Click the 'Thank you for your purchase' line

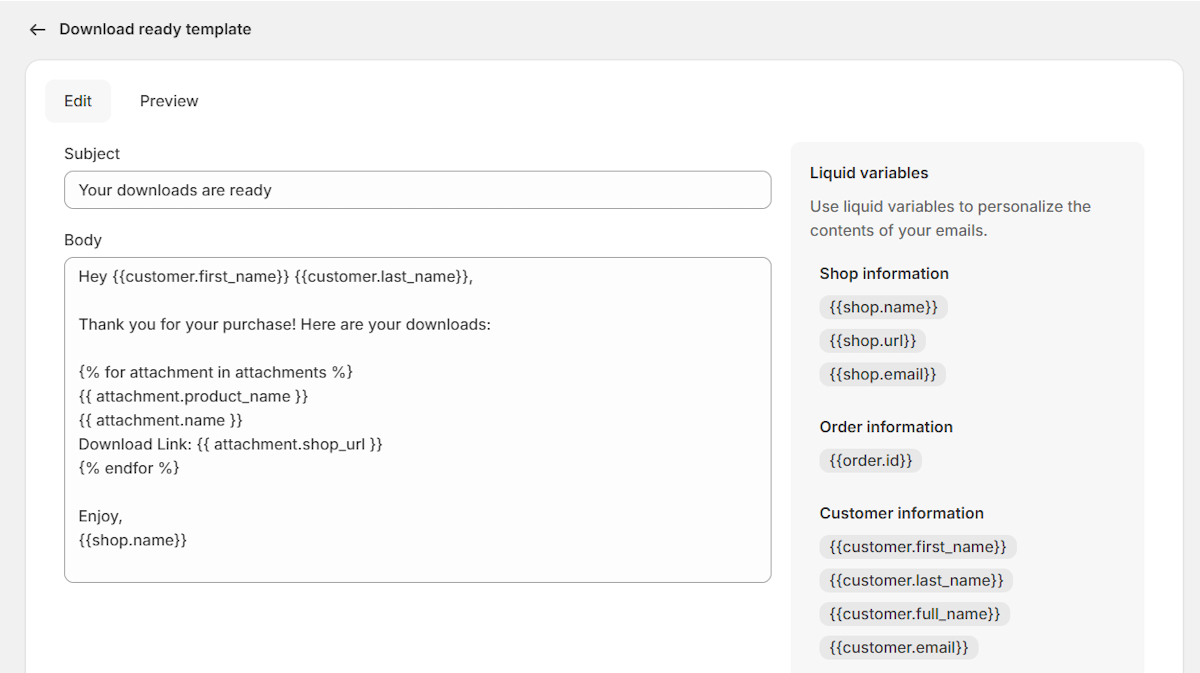[285, 325]
